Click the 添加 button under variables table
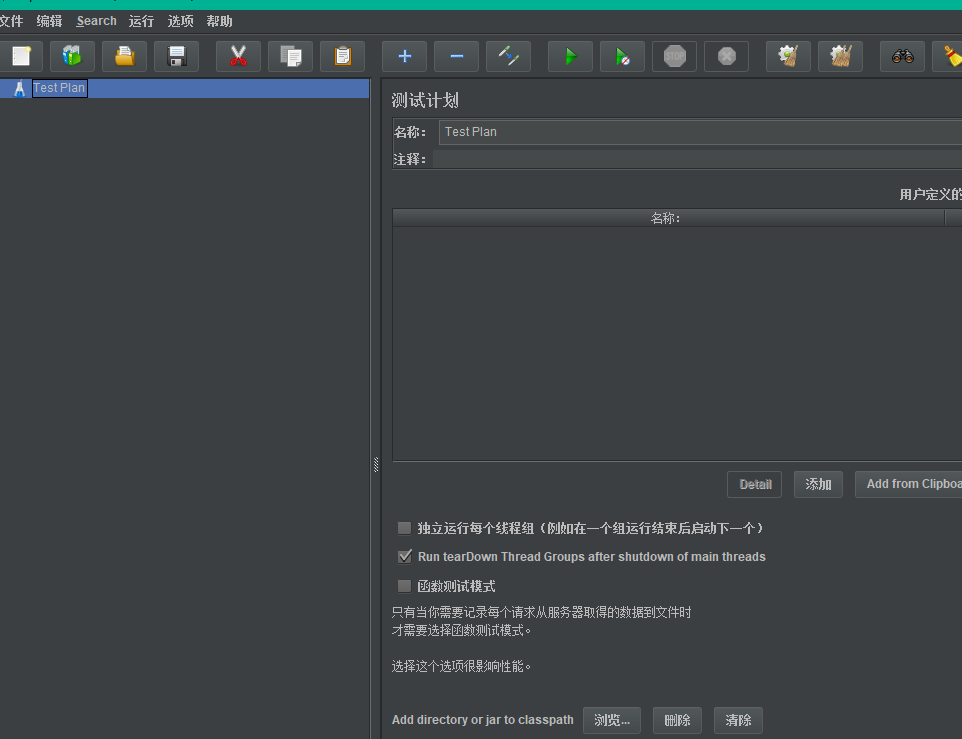This screenshot has width=962, height=739. 818,484
